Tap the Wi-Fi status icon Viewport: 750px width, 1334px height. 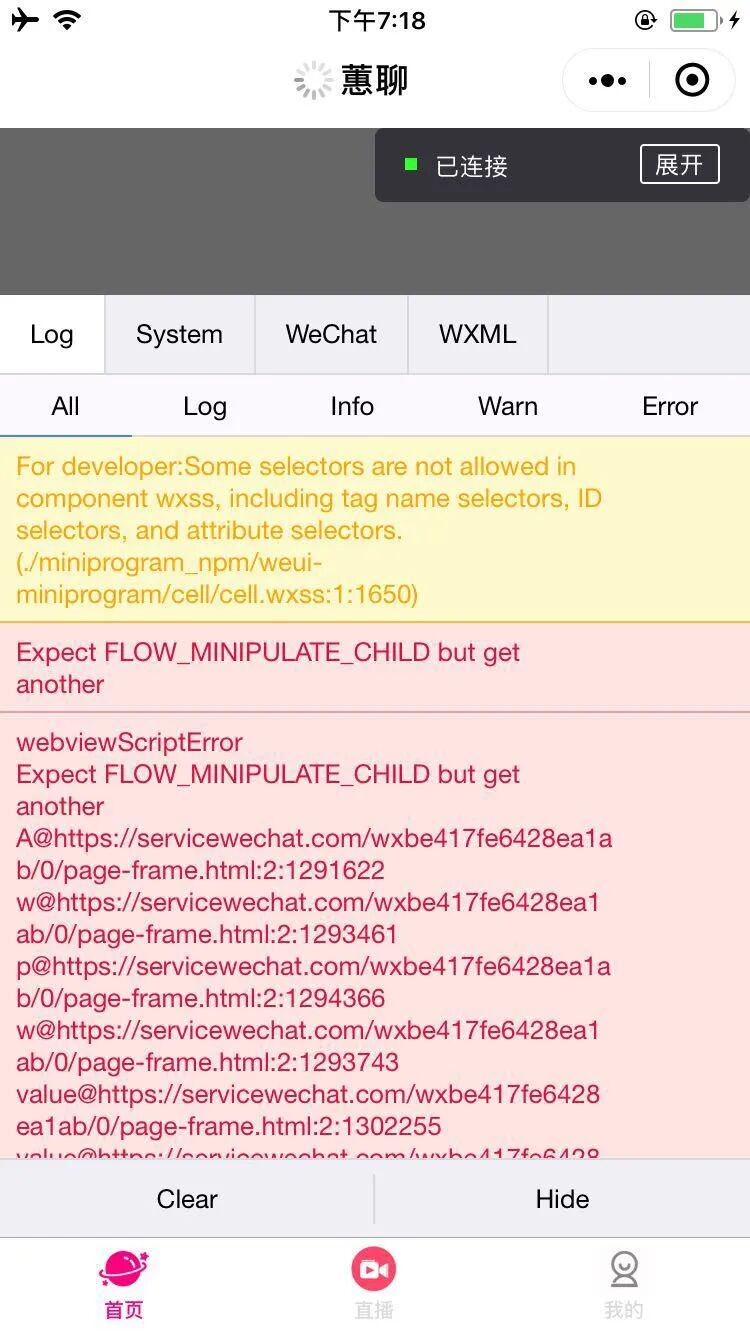coord(68,20)
